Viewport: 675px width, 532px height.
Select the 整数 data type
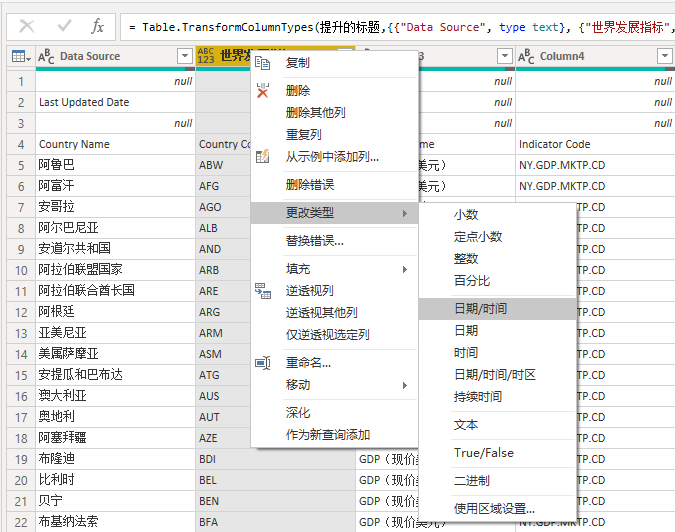pyautogui.click(x=466, y=259)
